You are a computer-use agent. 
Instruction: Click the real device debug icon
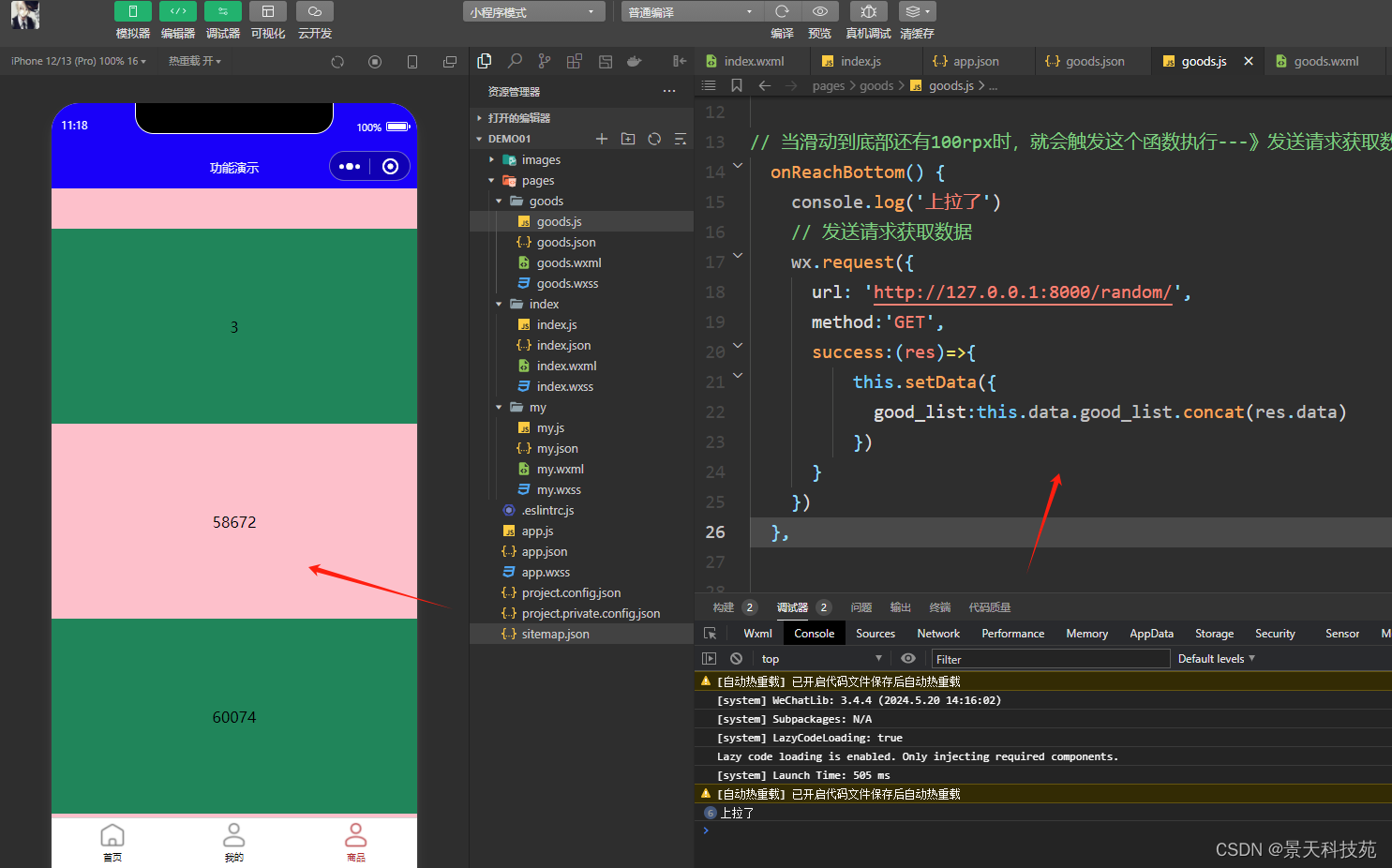point(868,11)
